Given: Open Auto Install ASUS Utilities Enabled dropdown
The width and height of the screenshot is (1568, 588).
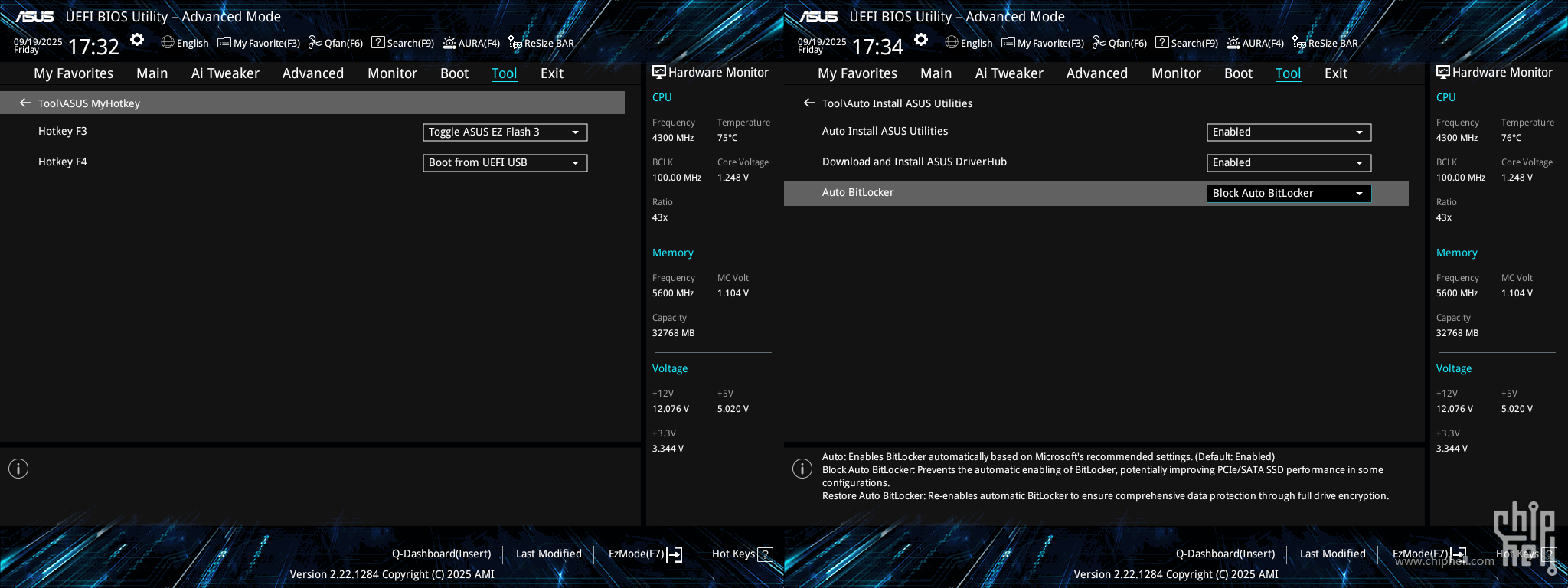Looking at the screenshot, I should [1289, 132].
